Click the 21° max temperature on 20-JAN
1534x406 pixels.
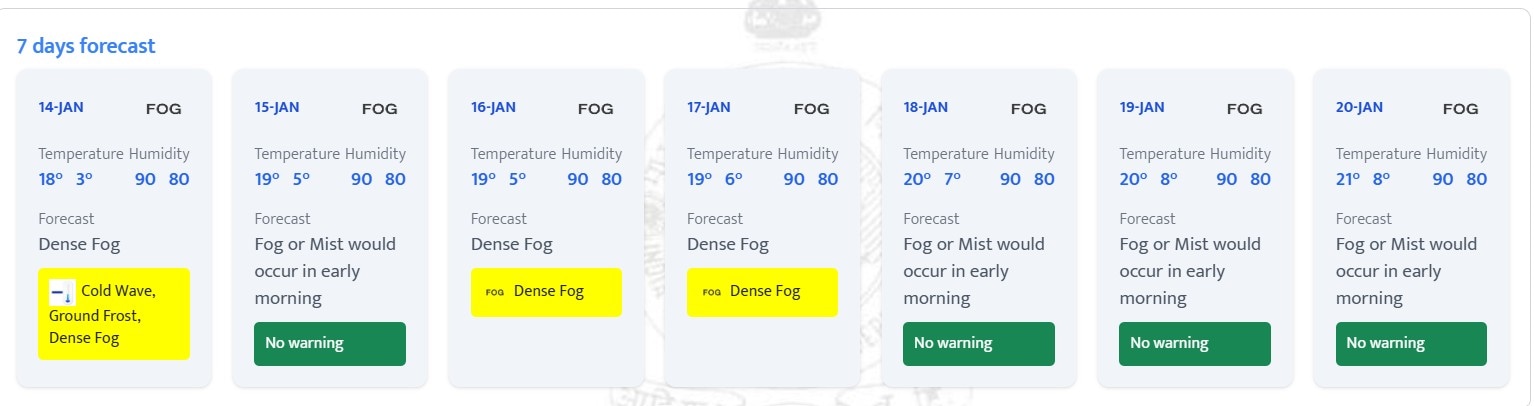[x=1349, y=179]
